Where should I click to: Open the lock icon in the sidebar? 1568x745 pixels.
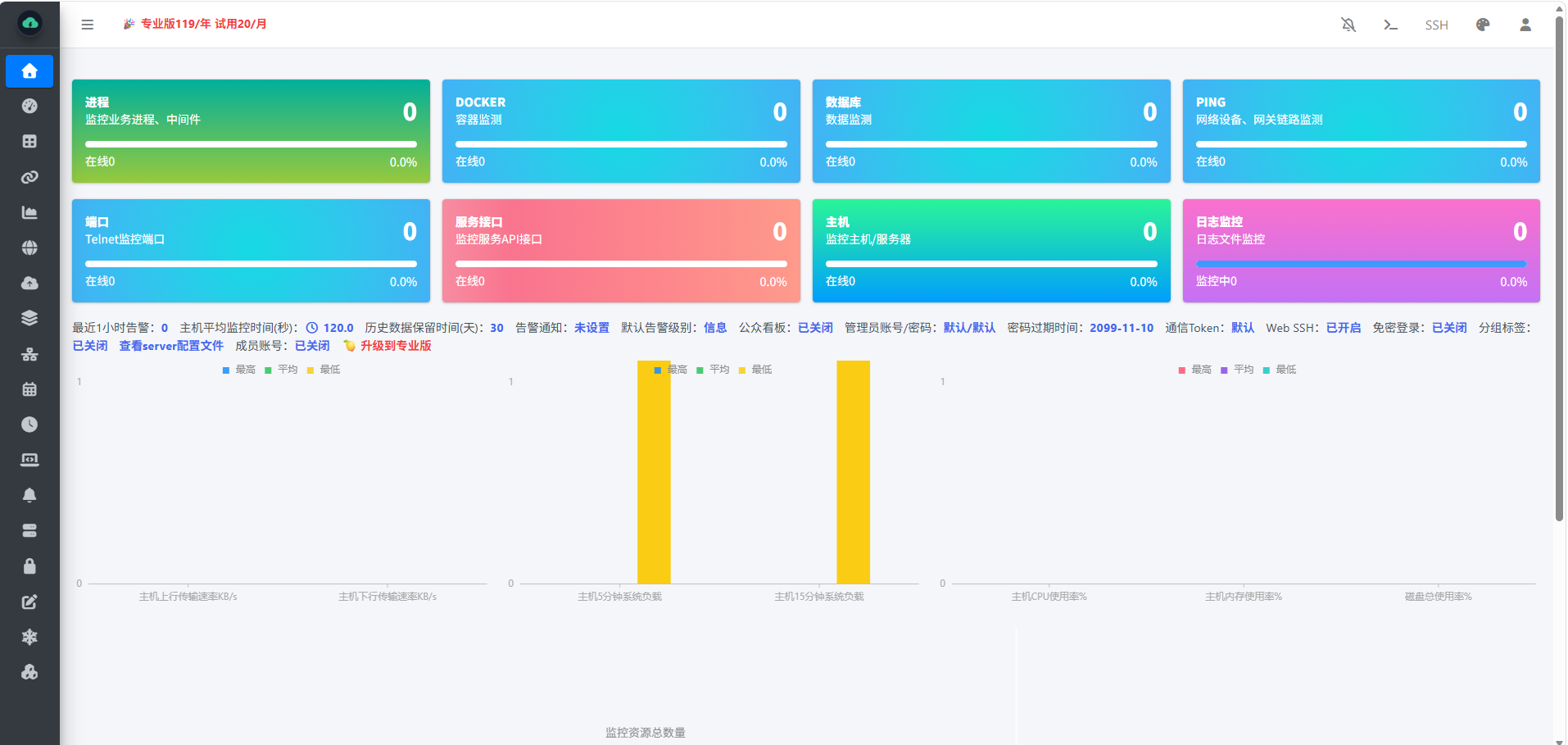point(29,566)
